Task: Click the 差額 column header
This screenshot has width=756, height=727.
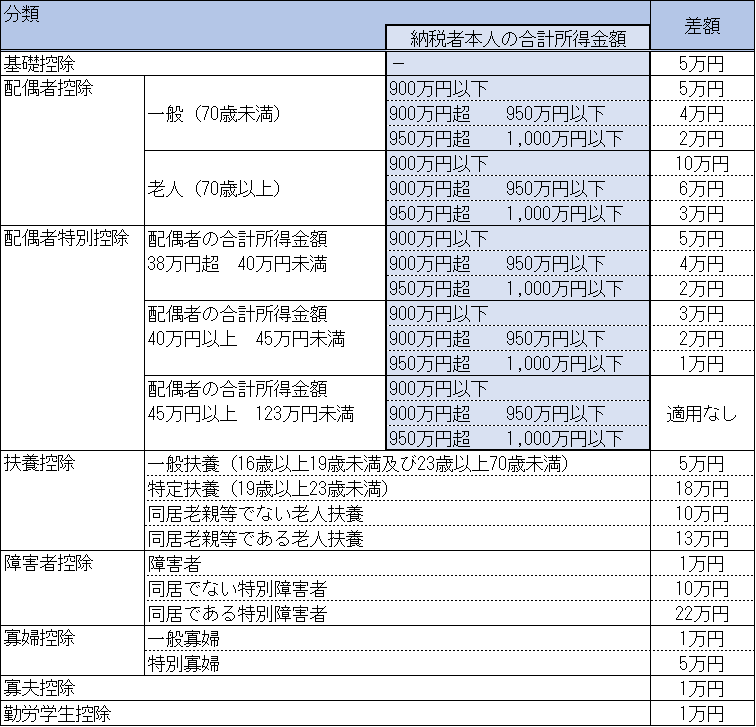Action: click(702, 27)
